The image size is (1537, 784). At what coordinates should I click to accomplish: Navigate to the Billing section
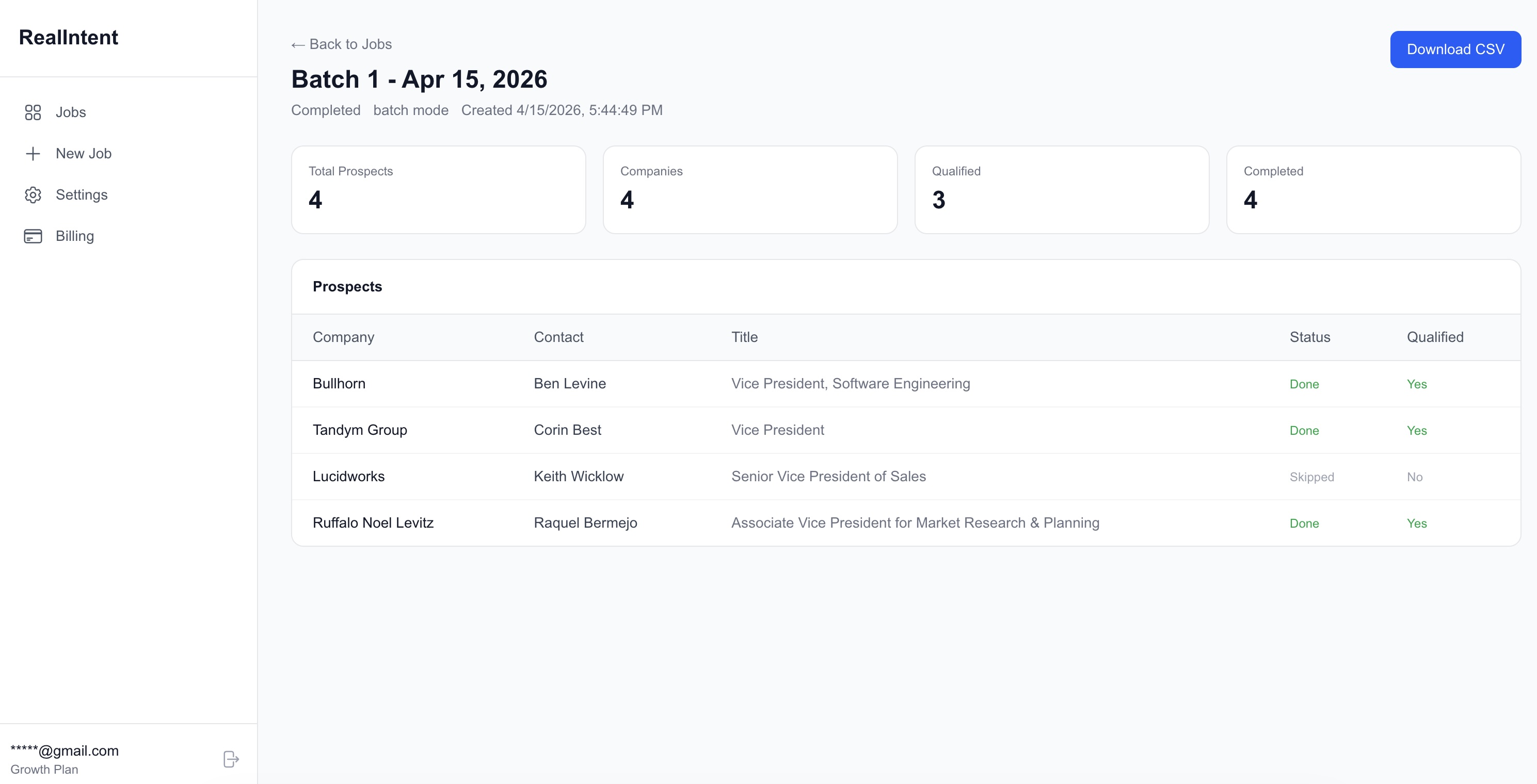(75, 236)
